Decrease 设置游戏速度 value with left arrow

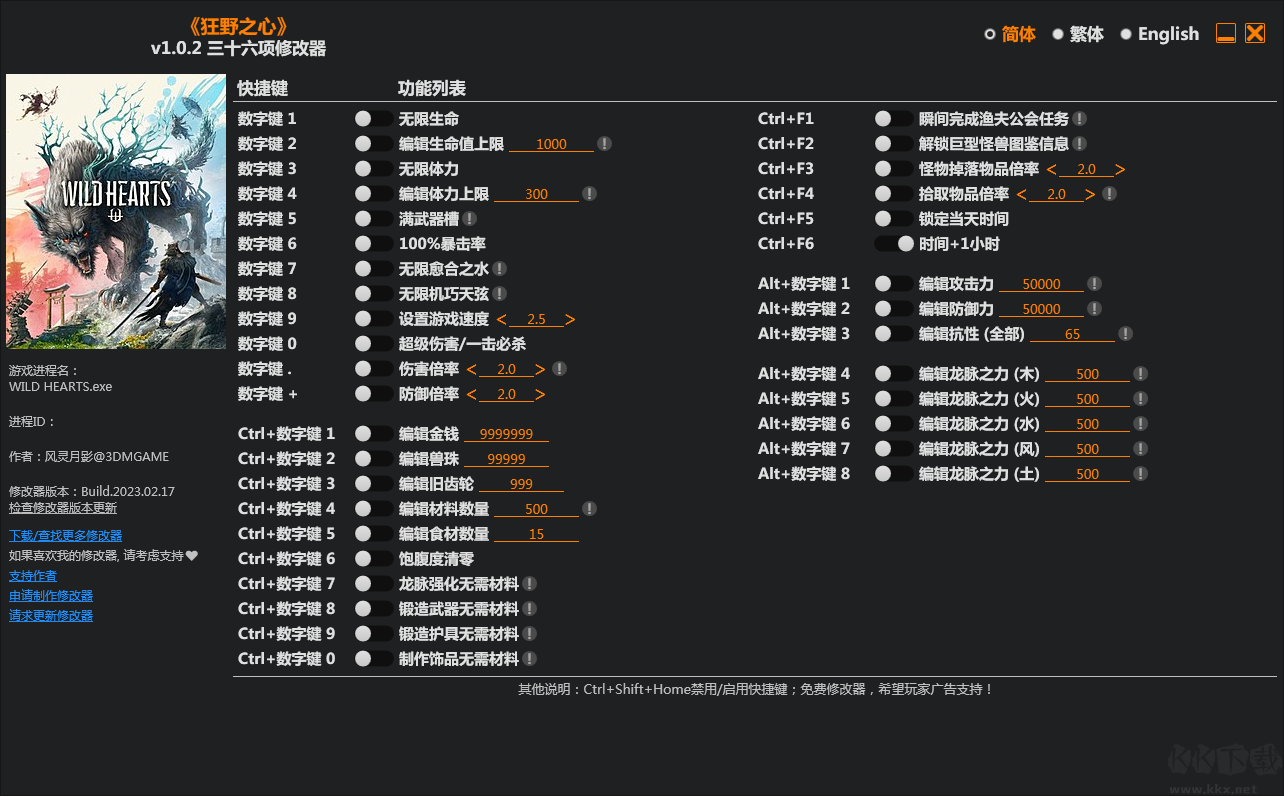[x=502, y=320]
